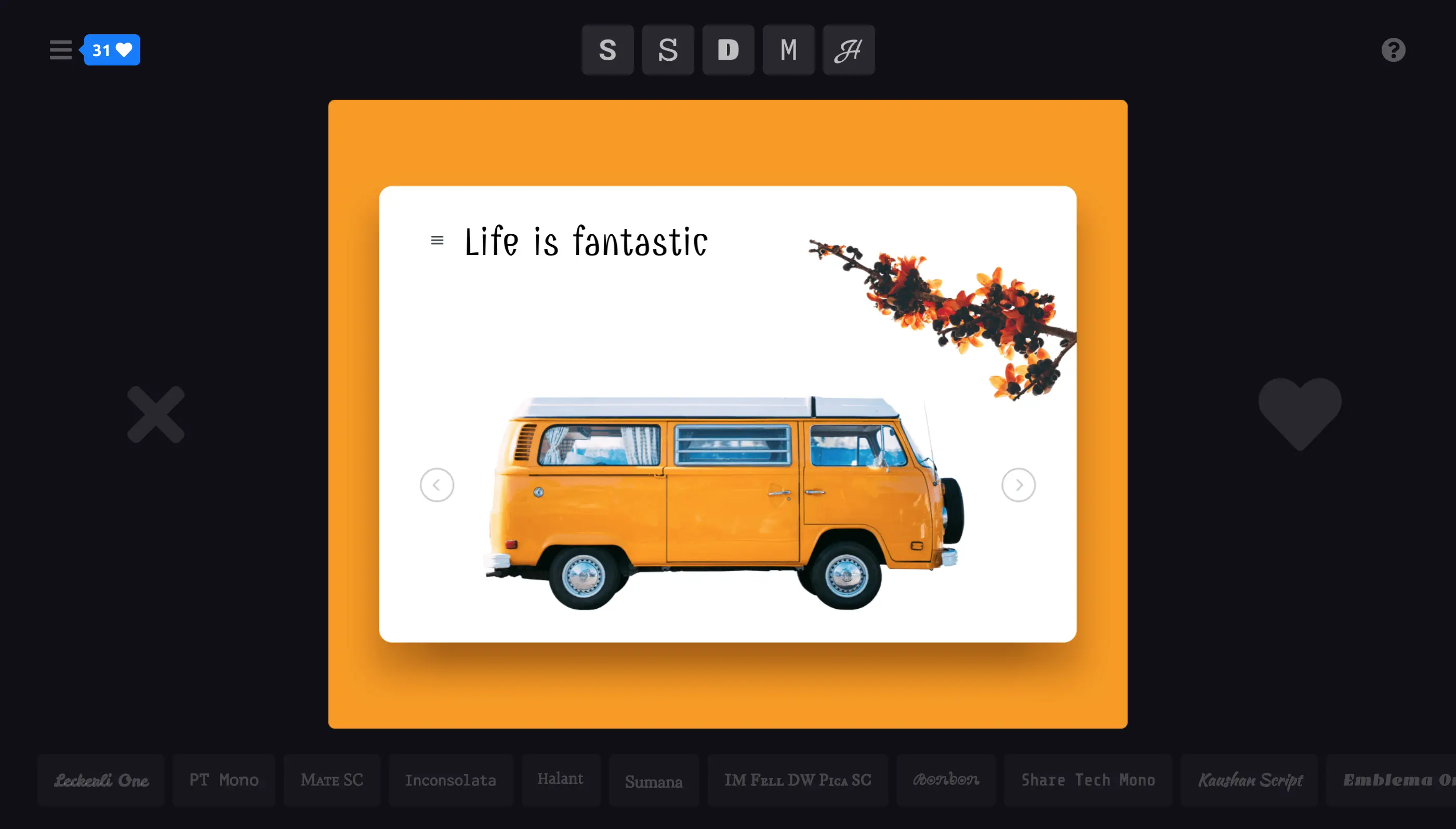Click the "Life is fantastic" headline text

tap(586, 242)
